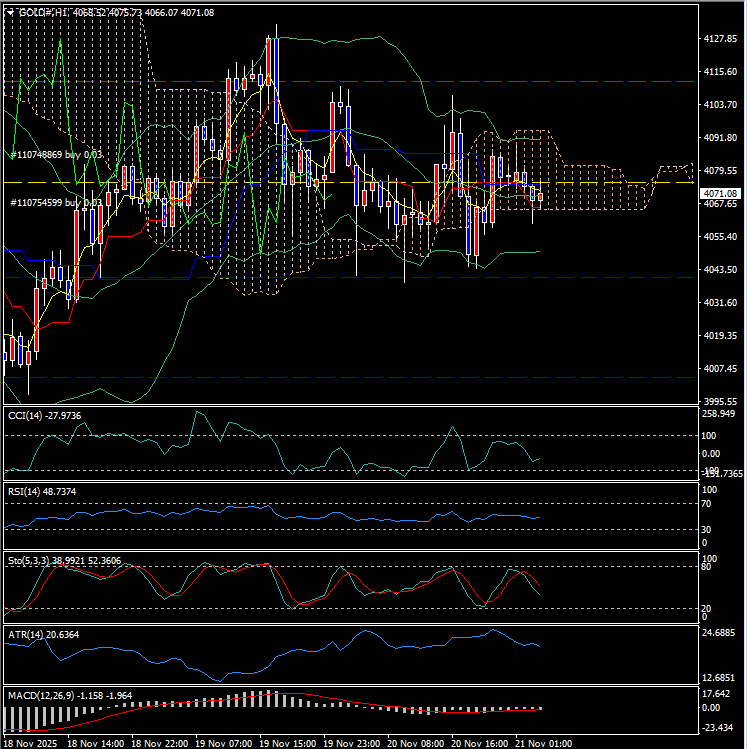Click the current price tag 4071.08
The image size is (747, 749).
click(x=720, y=193)
